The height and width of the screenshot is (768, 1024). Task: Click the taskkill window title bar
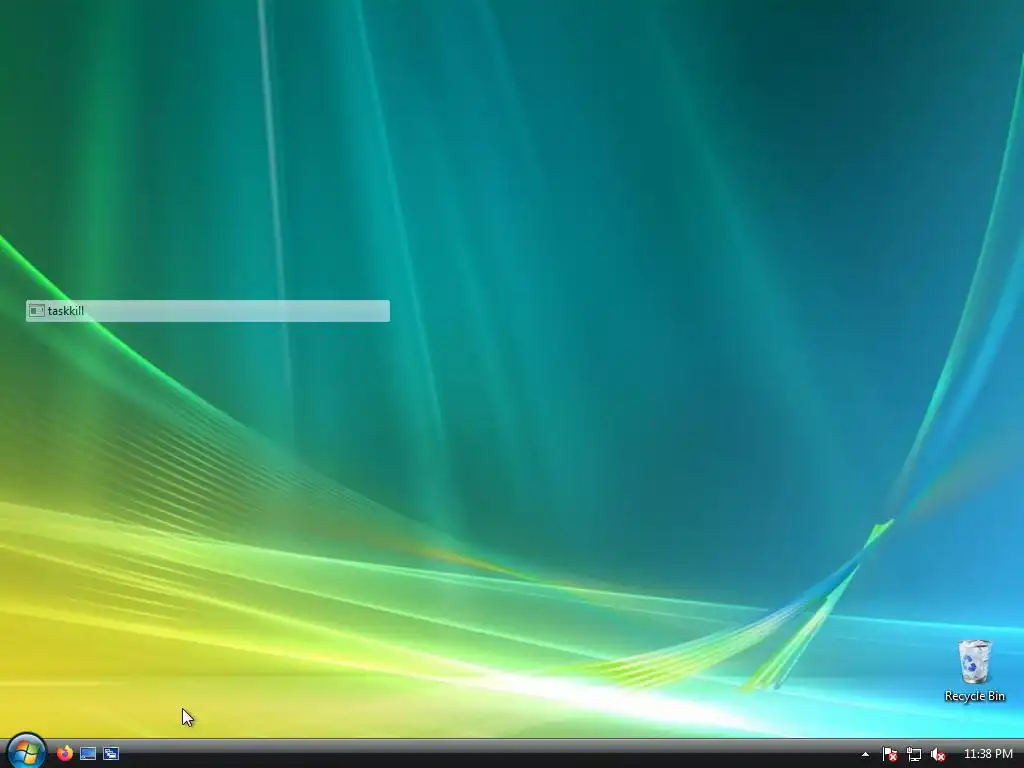[208, 311]
